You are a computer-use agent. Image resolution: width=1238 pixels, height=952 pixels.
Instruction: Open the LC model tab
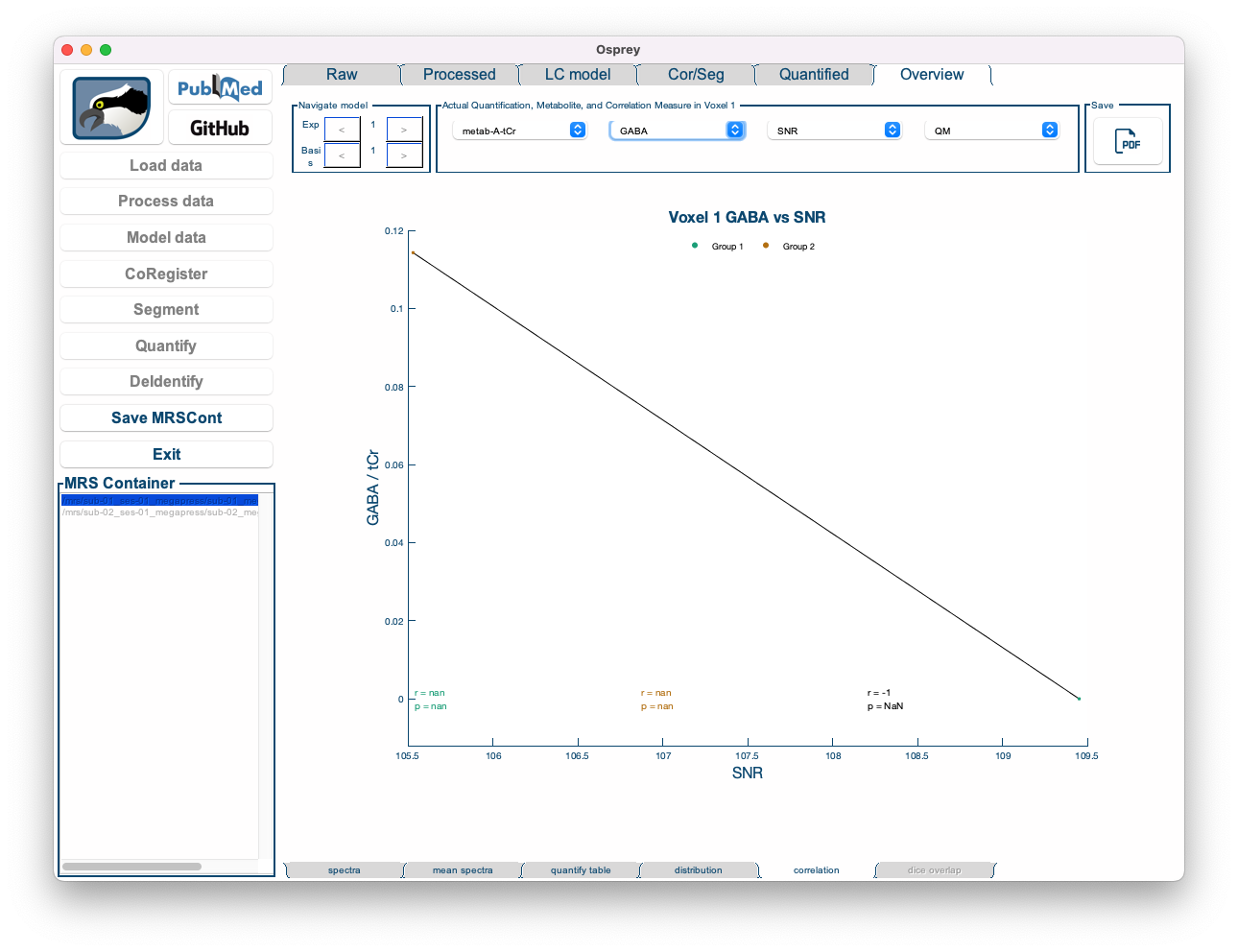(x=578, y=75)
